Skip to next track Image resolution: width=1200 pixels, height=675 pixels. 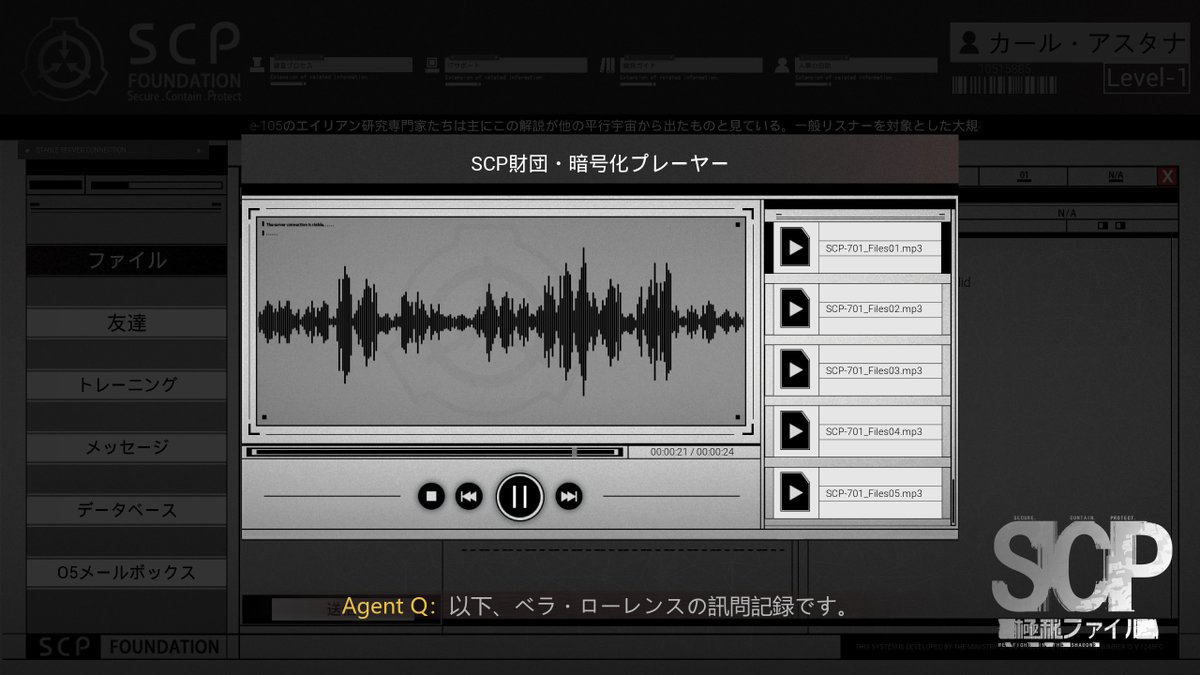(569, 496)
